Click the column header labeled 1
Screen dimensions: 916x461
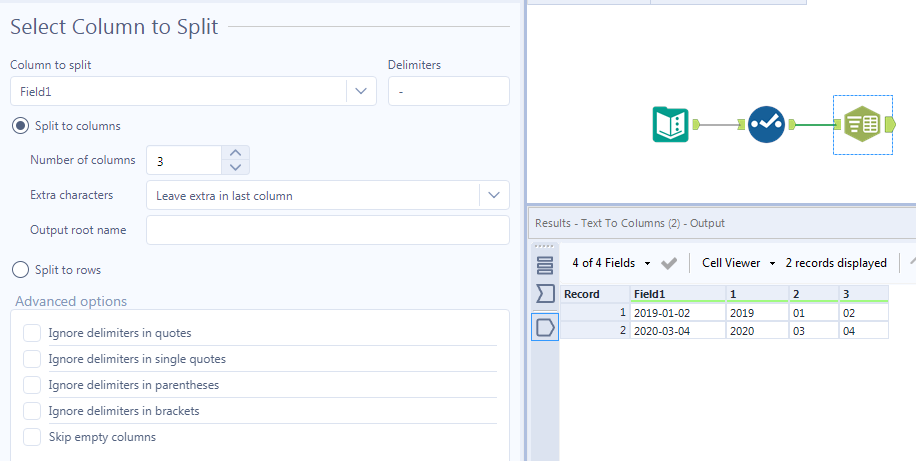758,294
